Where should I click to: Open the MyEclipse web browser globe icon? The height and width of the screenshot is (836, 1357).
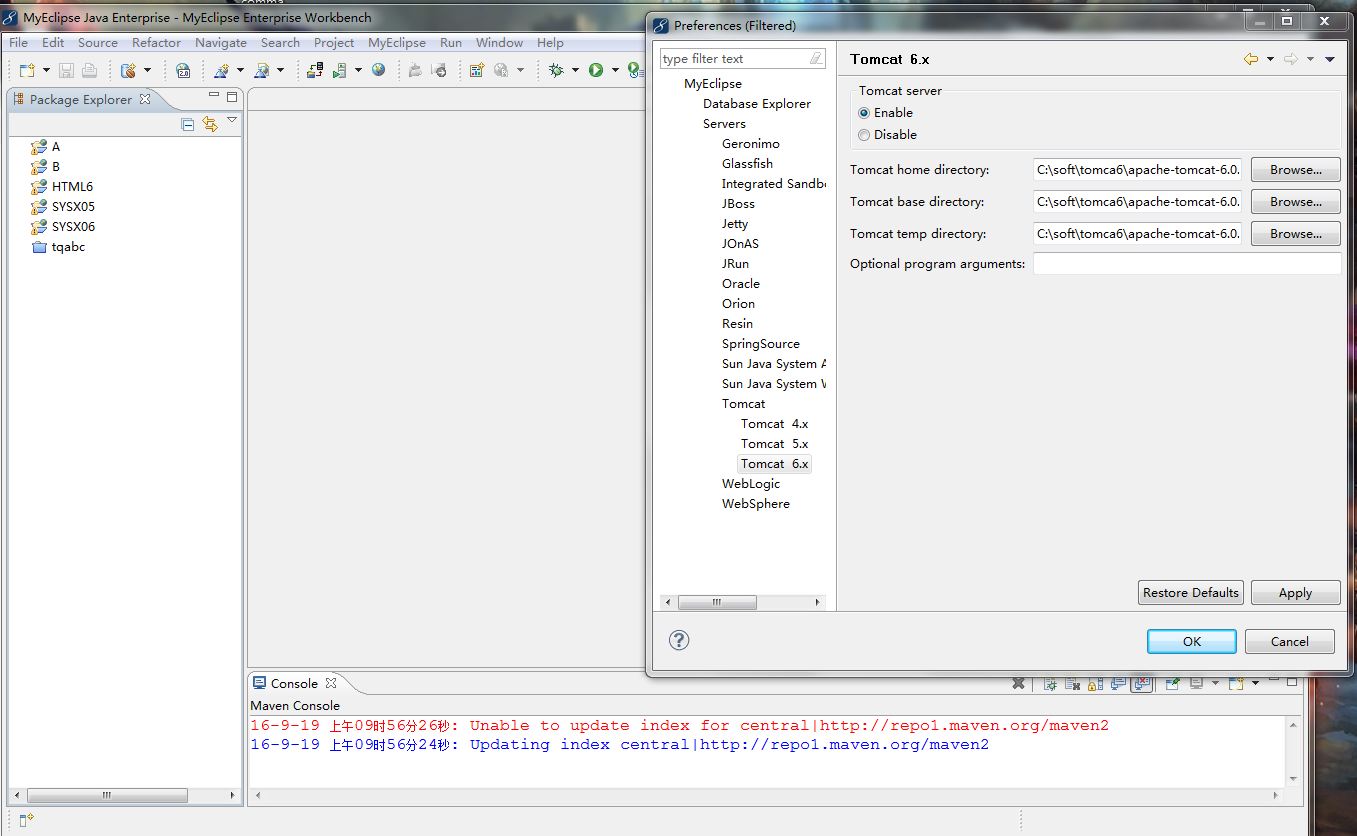tap(378, 70)
